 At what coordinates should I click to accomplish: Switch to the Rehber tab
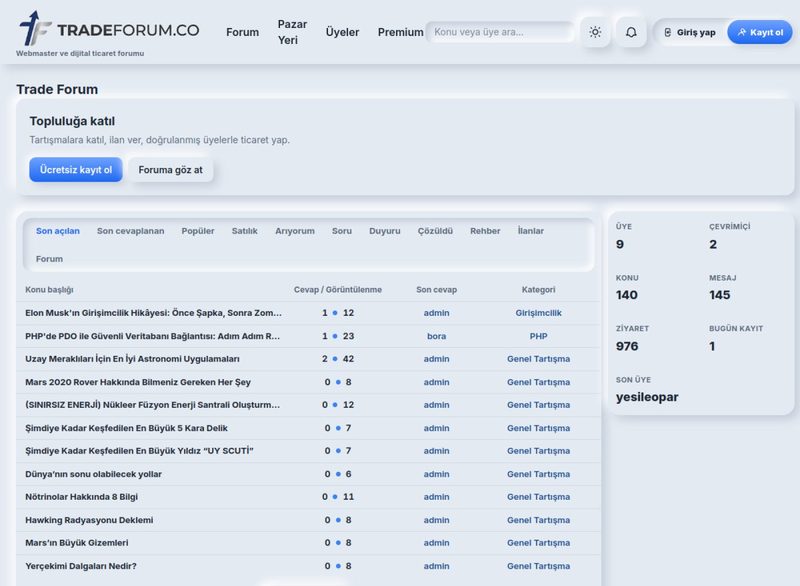[485, 231]
